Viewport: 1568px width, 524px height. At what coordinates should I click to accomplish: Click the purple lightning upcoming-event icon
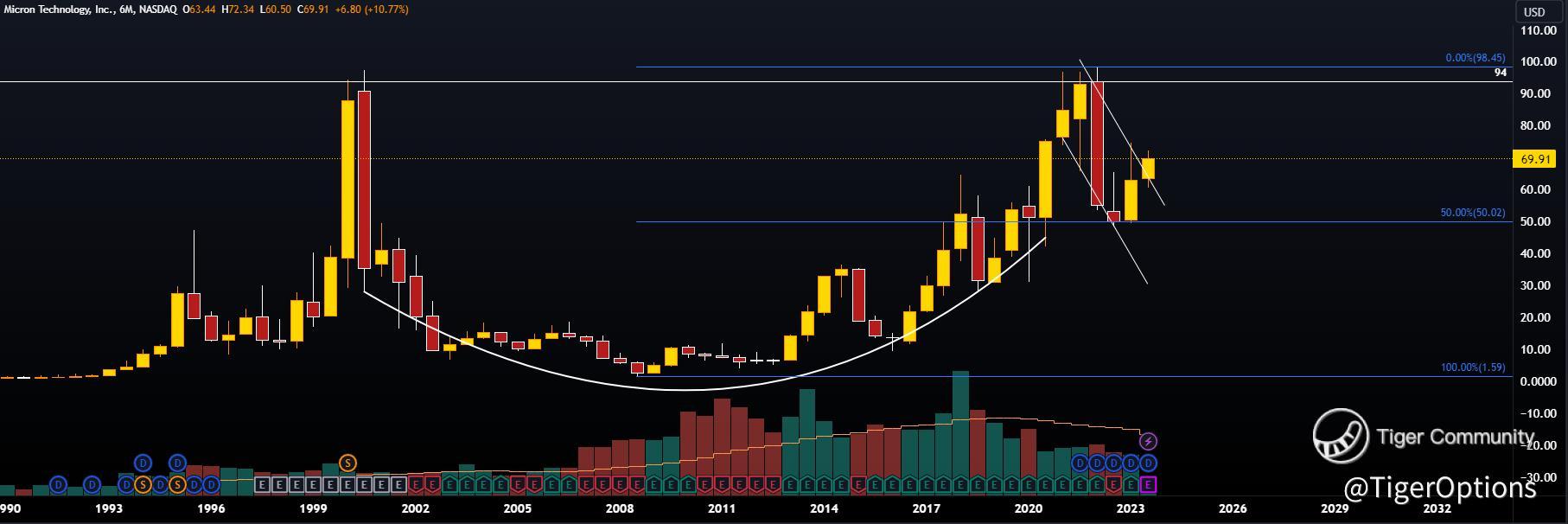coord(1149,441)
